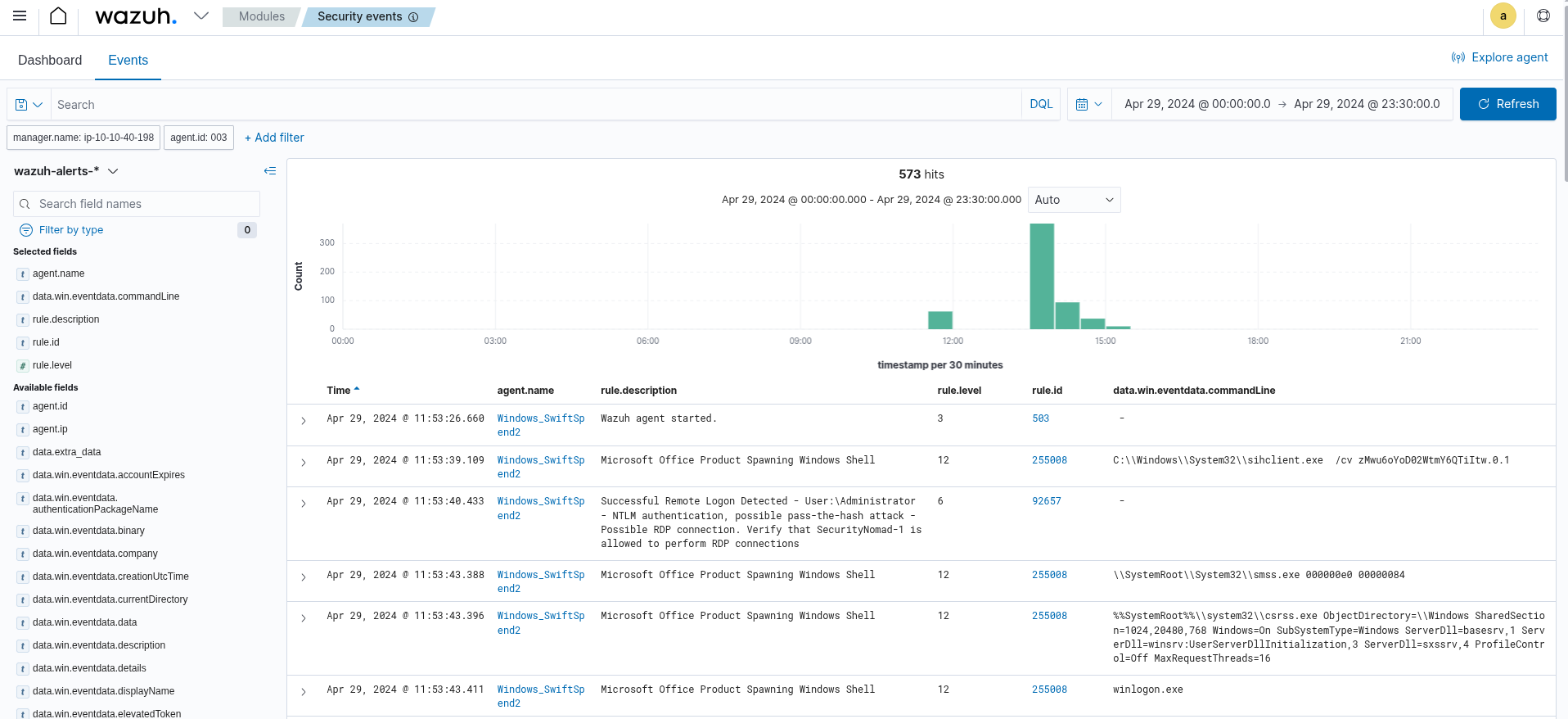The width and height of the screenshot is (1568, 719).
Task: Expand the Wazuh agent started event row
Action: (303, 421)
